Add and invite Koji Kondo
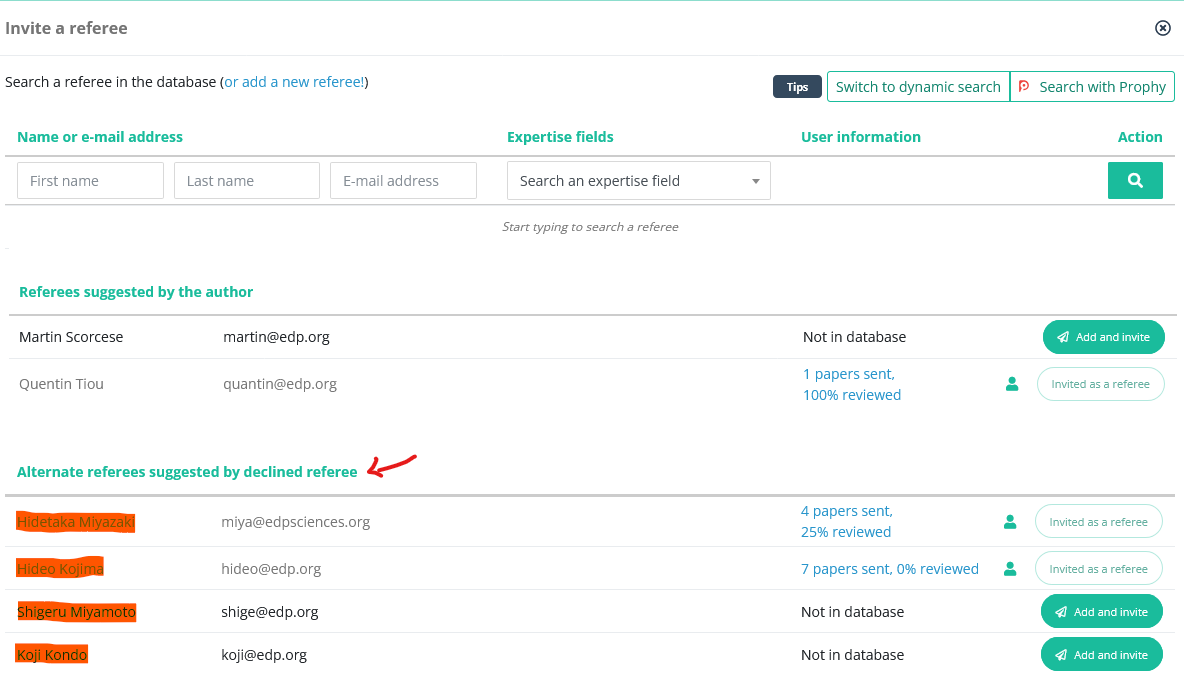This screenshot has width=1184, height=690. 1101,655
